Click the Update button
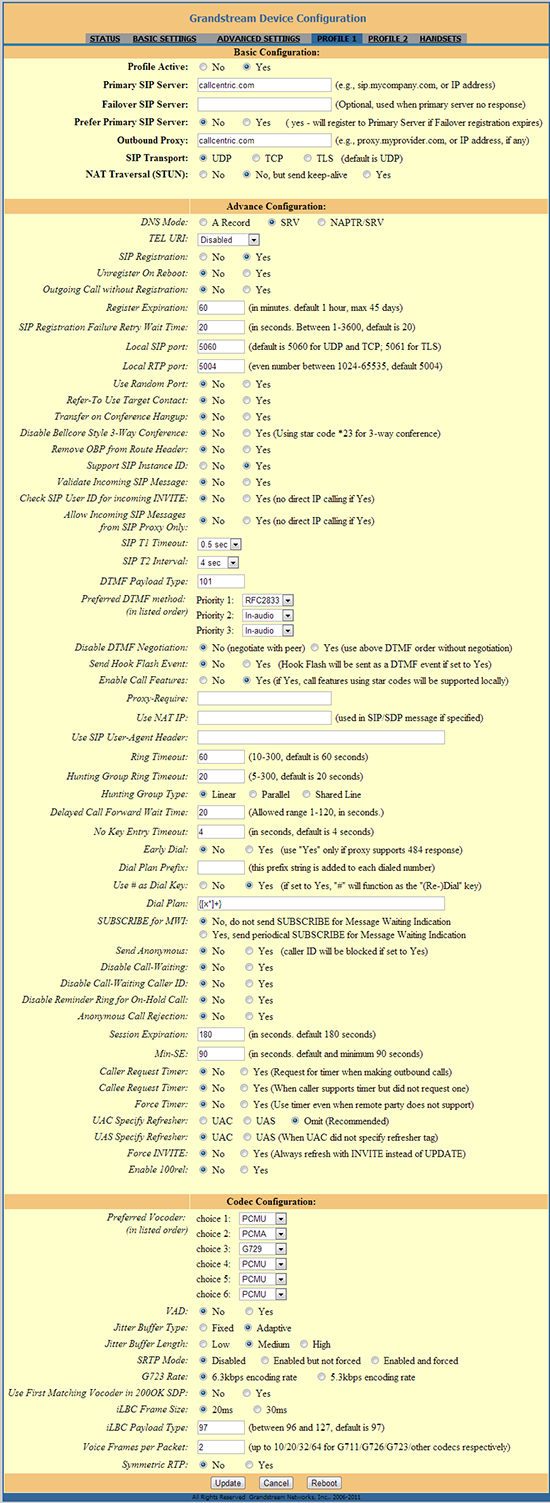The image size is (550, 1503). [228, 1482]
